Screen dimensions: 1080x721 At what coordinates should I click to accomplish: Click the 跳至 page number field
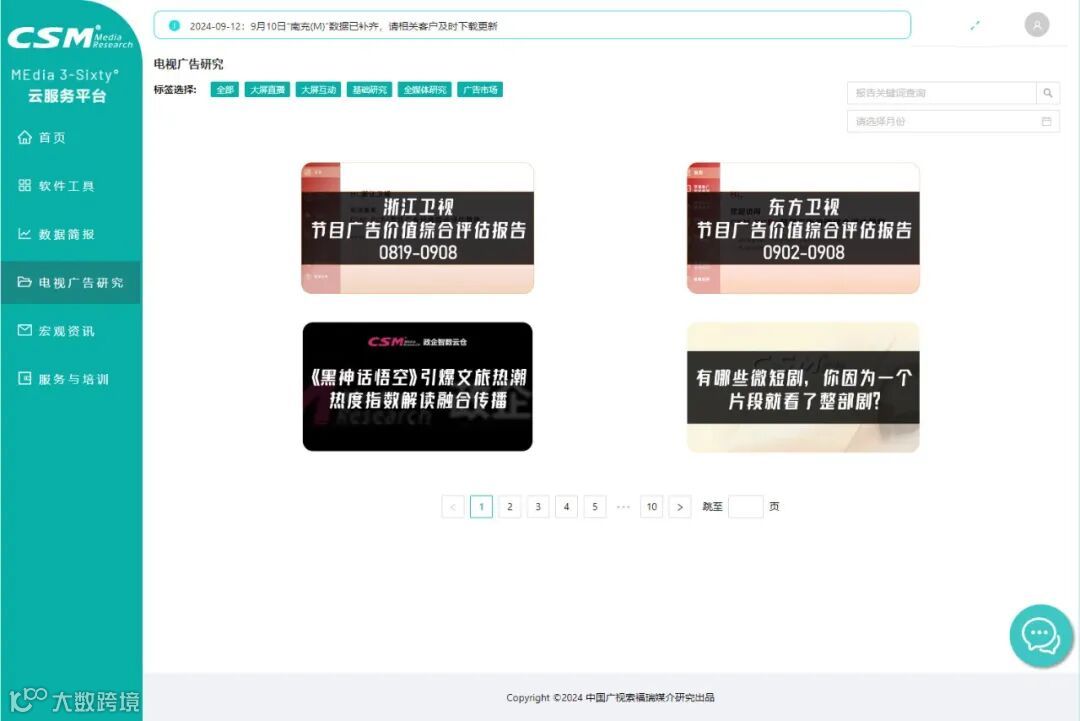click(x=745, y=507)
